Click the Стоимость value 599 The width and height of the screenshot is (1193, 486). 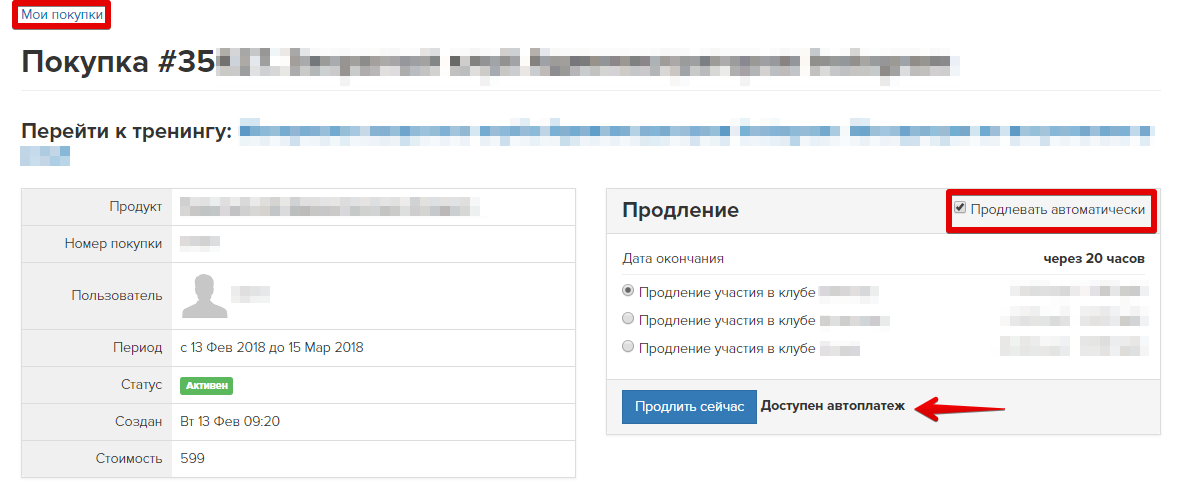click(x=192, y=458)
